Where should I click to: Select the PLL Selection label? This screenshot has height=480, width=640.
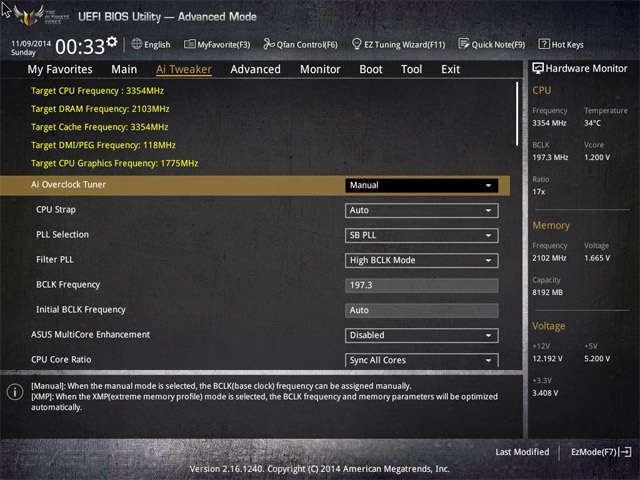(x=62, y=235)
